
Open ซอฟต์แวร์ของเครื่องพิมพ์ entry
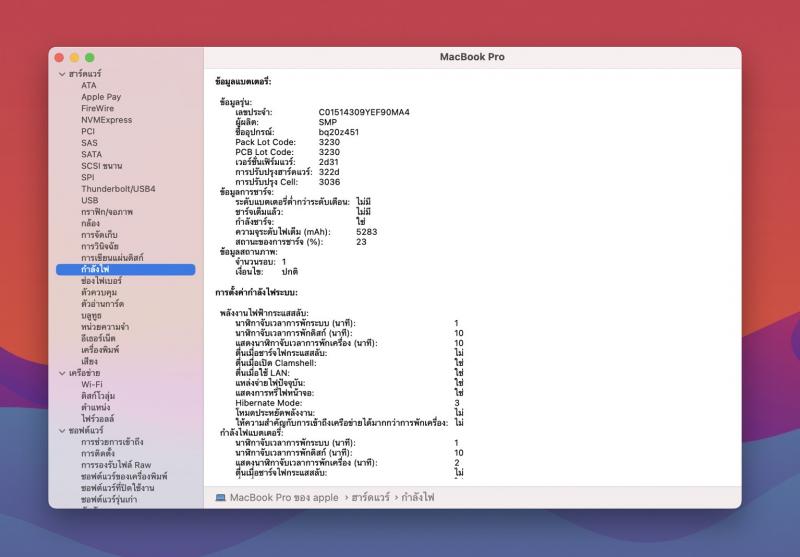click(x=124, y=476)
